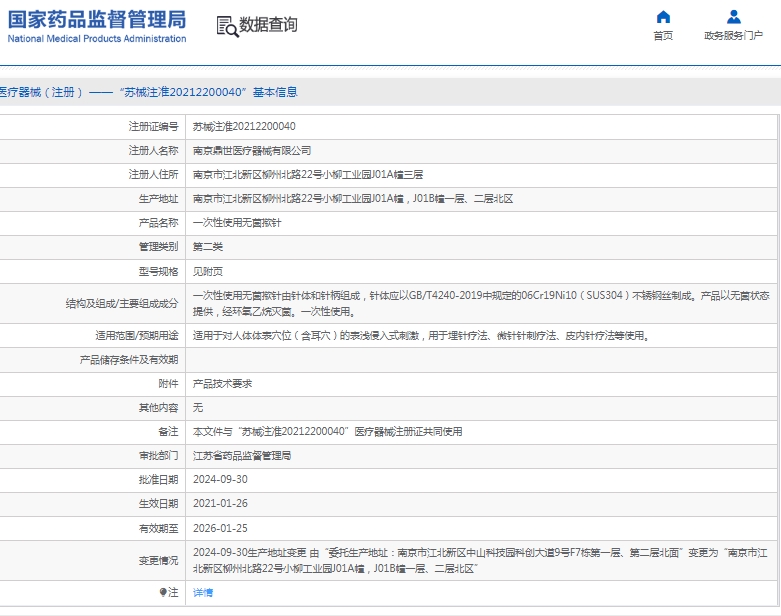Image resolution: width=781 pixels, height=616 pixels.
Task: Click the 型号规格 row label
Action: pyautogui.click(x=158, y=271)
